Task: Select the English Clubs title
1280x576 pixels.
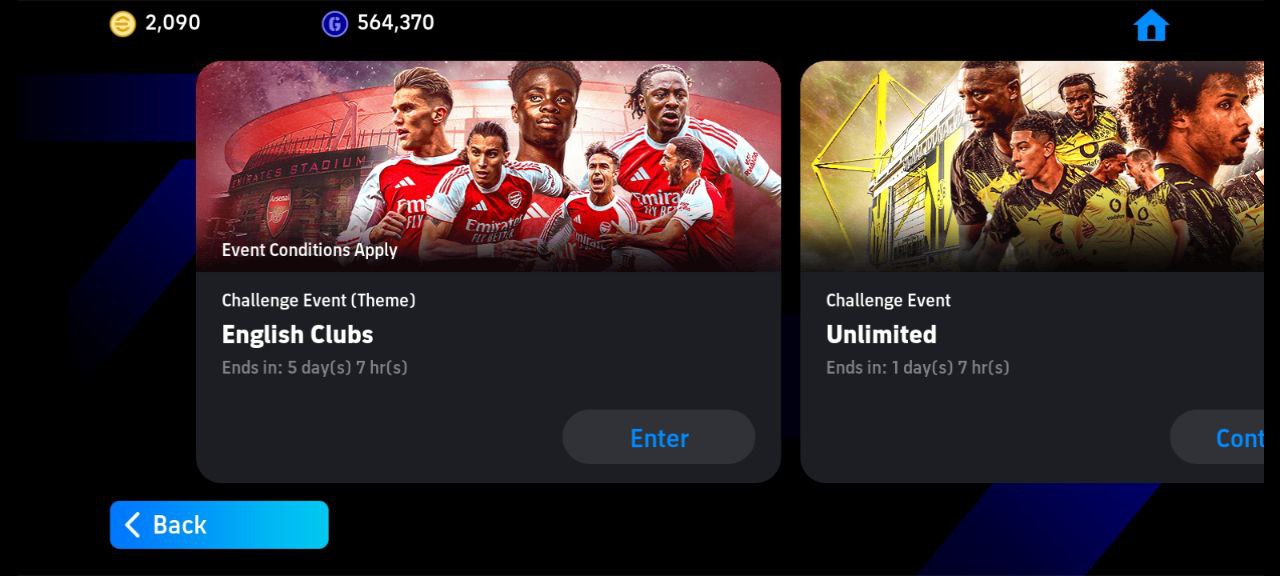Action: tap(297, 334)
